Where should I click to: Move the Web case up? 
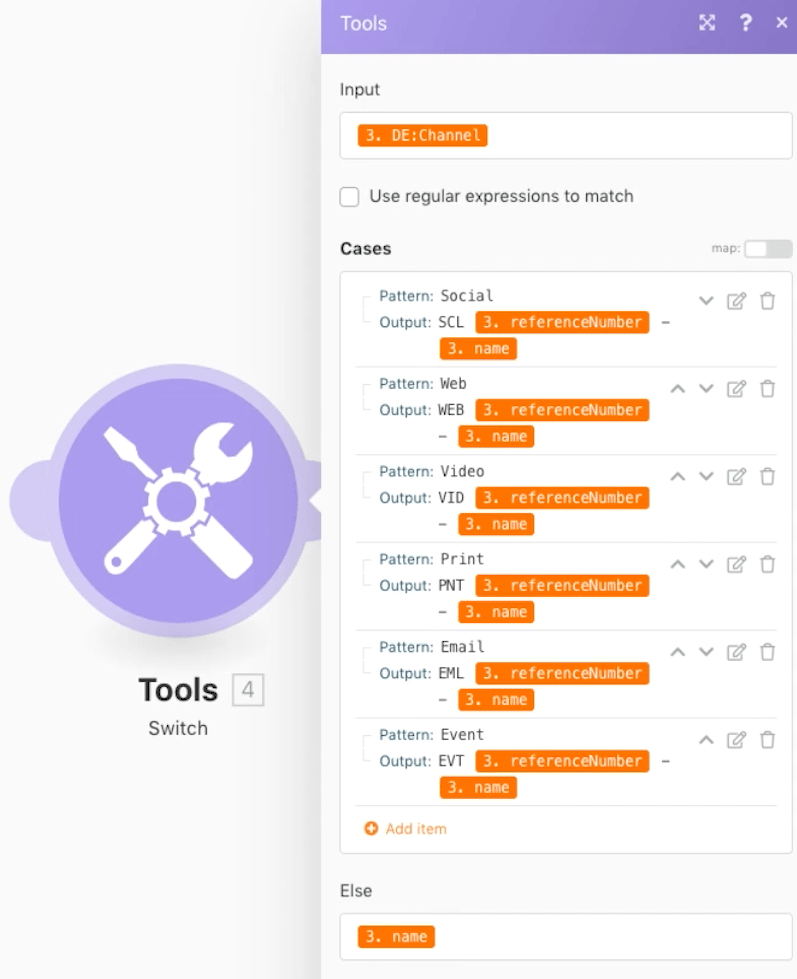678,389
